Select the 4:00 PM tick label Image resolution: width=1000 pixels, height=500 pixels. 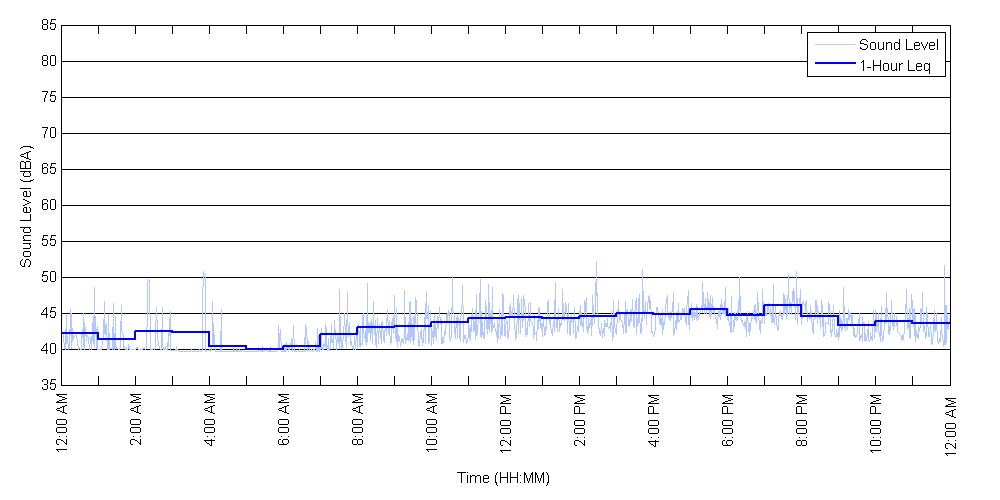pyautogui.click(x=654, y=421)
